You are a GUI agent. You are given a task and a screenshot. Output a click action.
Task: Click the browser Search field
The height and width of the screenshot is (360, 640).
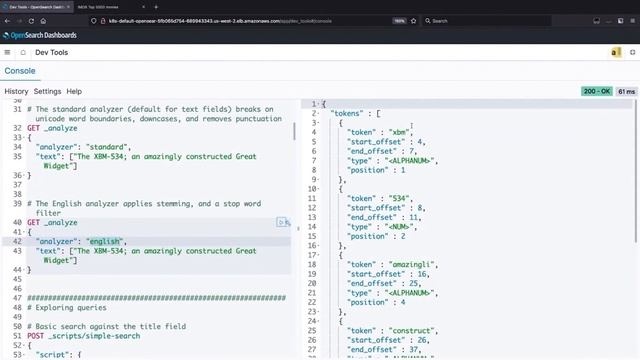[487, 21]
